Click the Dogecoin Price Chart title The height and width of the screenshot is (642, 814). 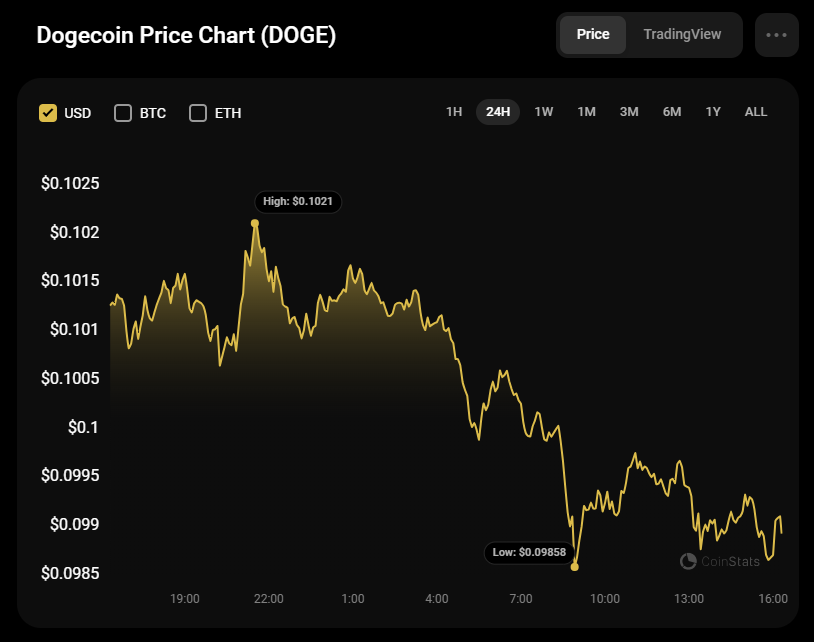tap(186, 35)
